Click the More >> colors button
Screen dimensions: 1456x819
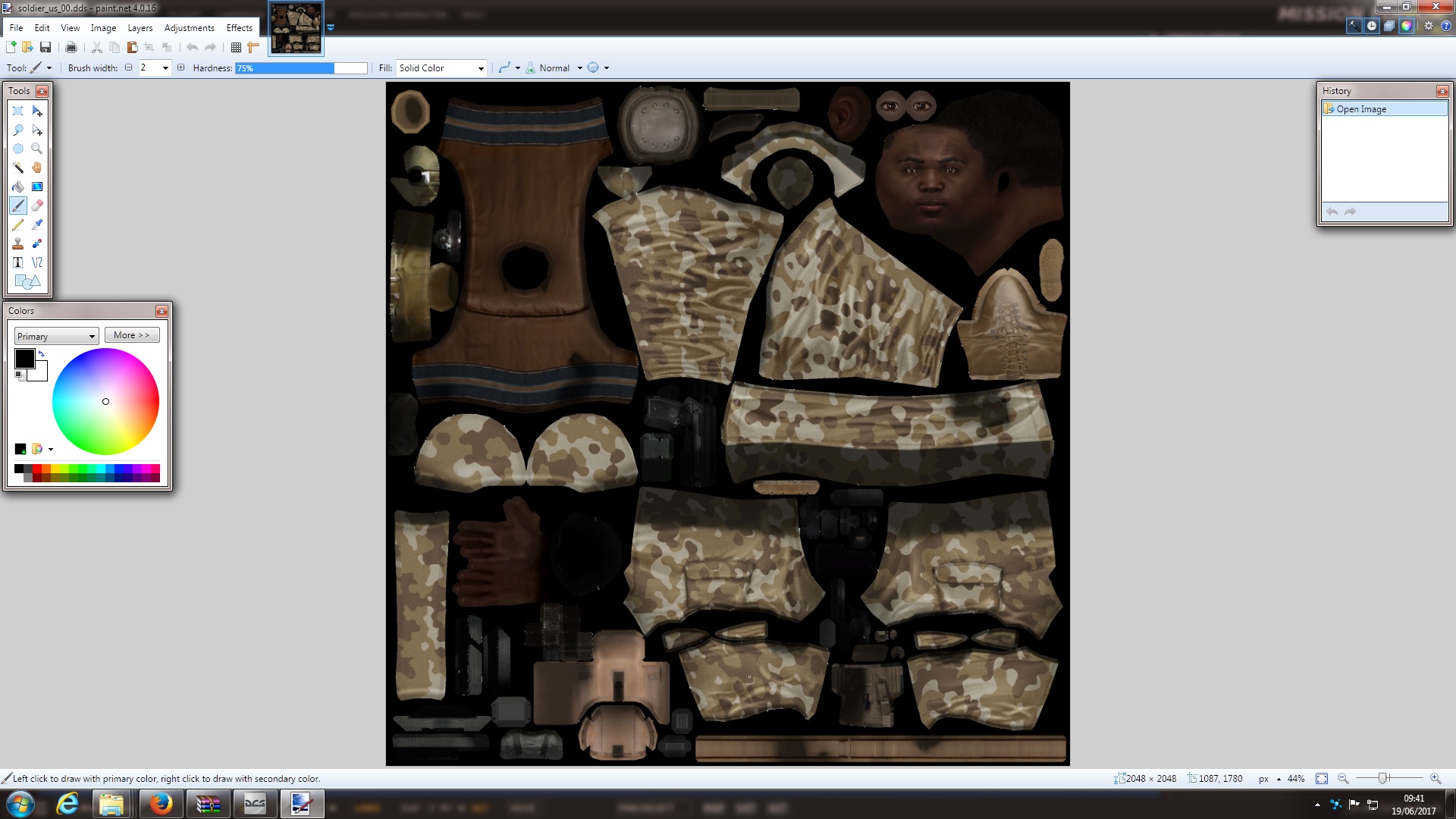(x=132, y=335)
